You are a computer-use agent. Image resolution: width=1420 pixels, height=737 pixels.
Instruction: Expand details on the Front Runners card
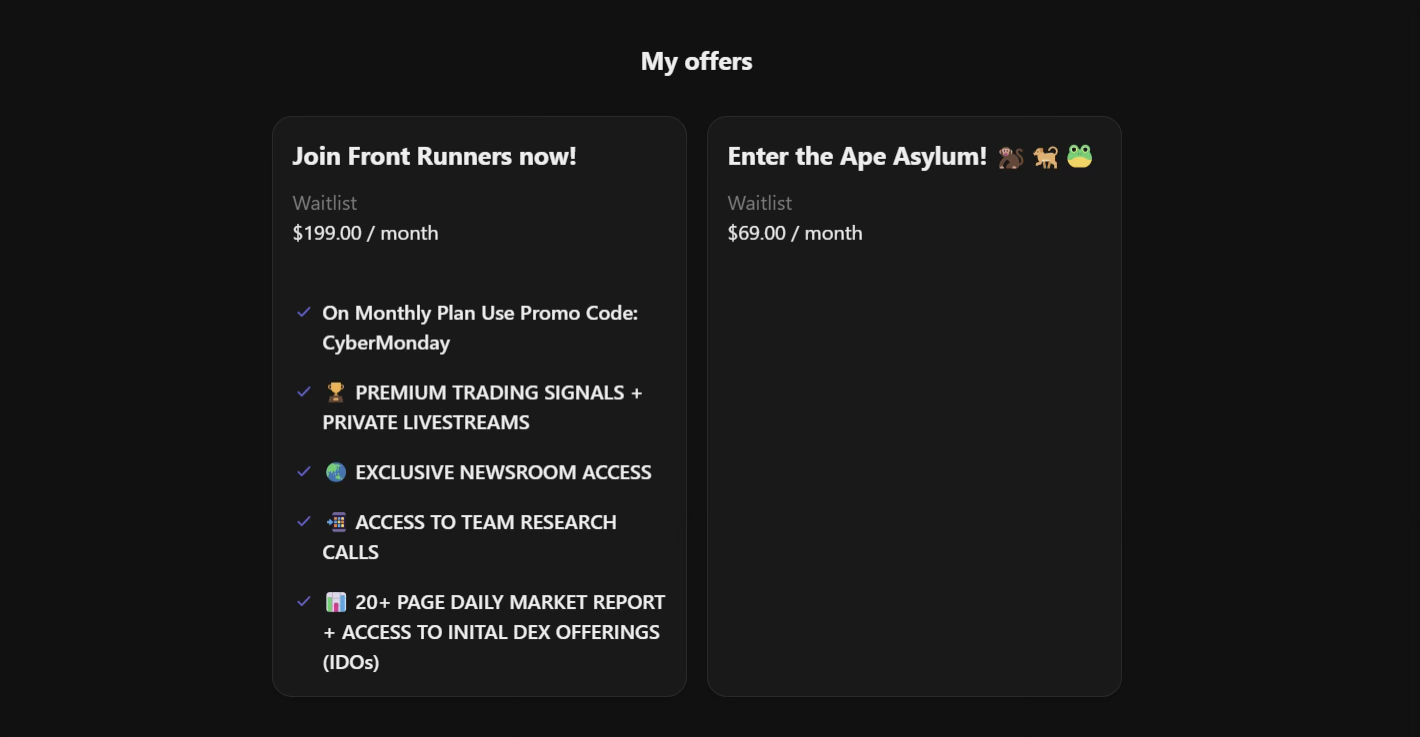(479, 405)
